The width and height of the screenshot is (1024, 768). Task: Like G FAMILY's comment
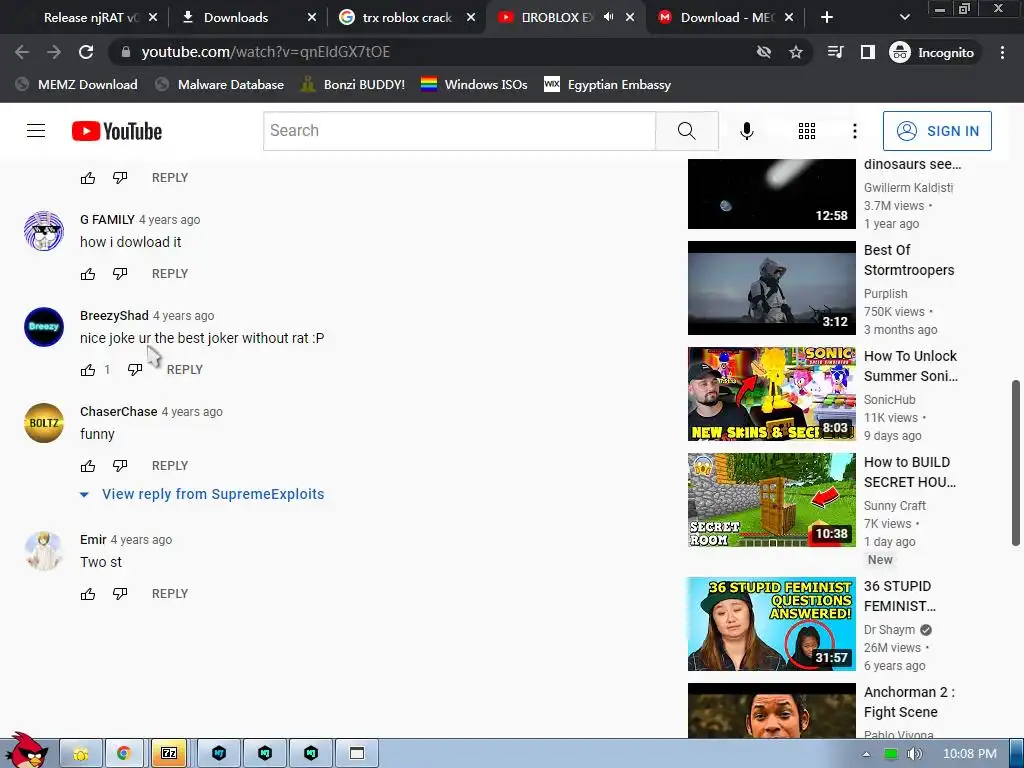point(88,274)
